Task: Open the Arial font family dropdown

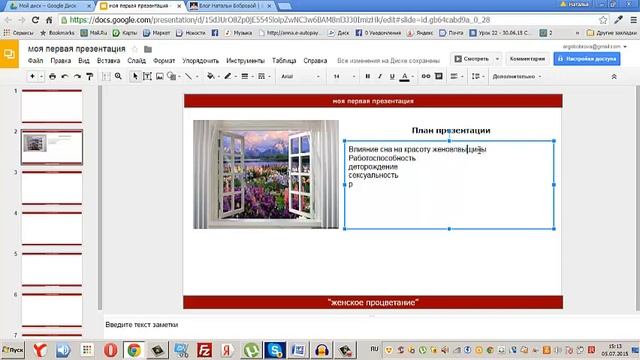Action: (300, 76)
